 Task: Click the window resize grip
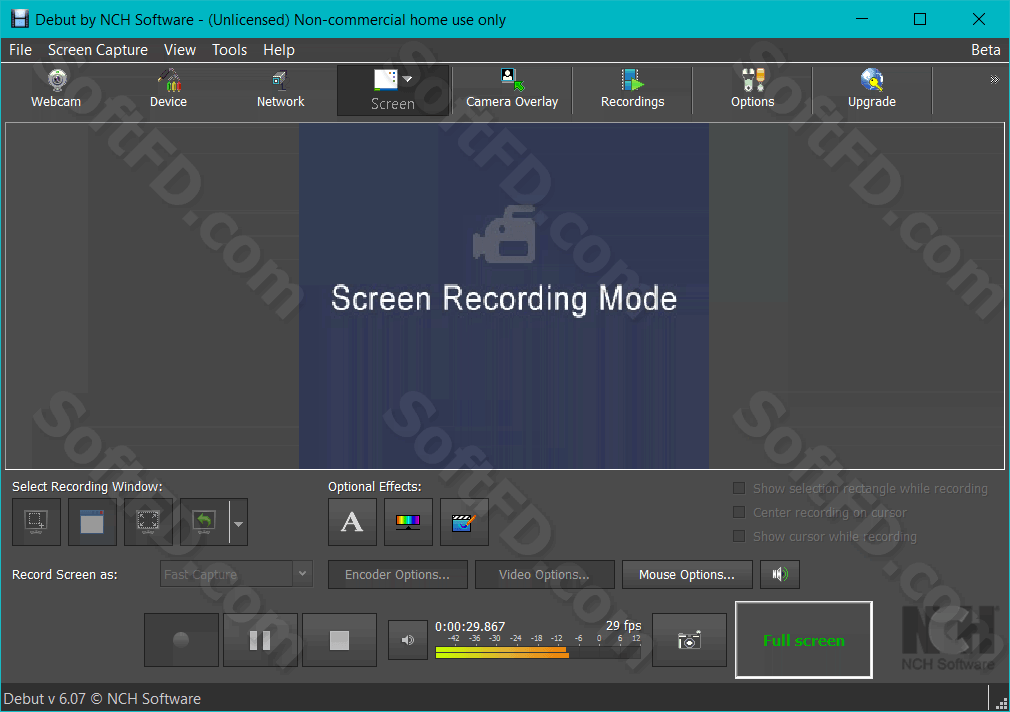coord(1001,704)
